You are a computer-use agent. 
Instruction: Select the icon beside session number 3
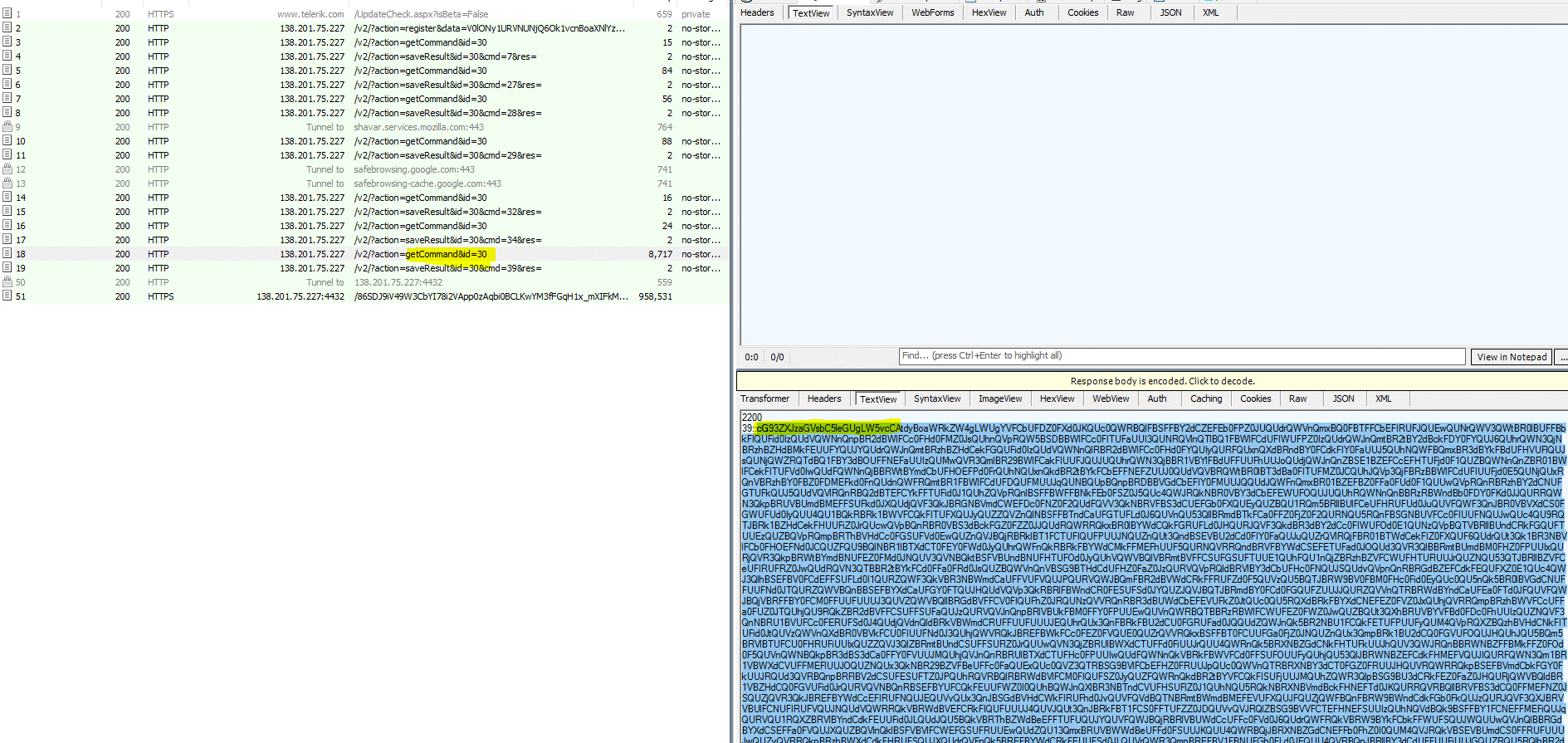7,42
